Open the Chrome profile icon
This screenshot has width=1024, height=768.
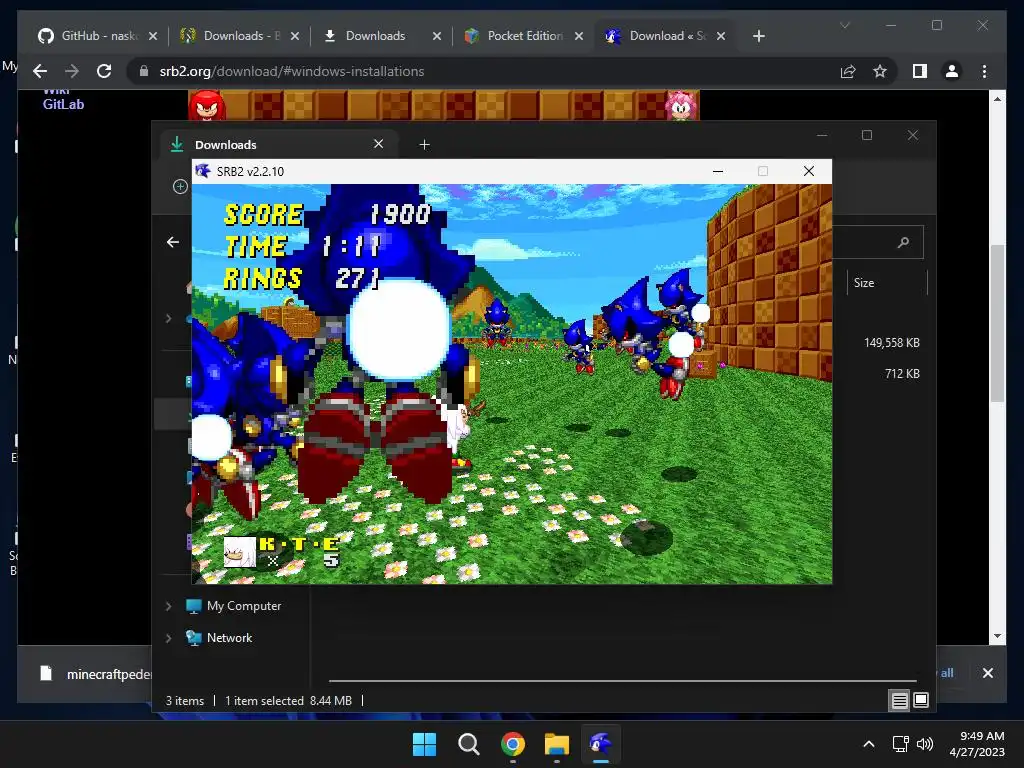click(x=952, y=71)
